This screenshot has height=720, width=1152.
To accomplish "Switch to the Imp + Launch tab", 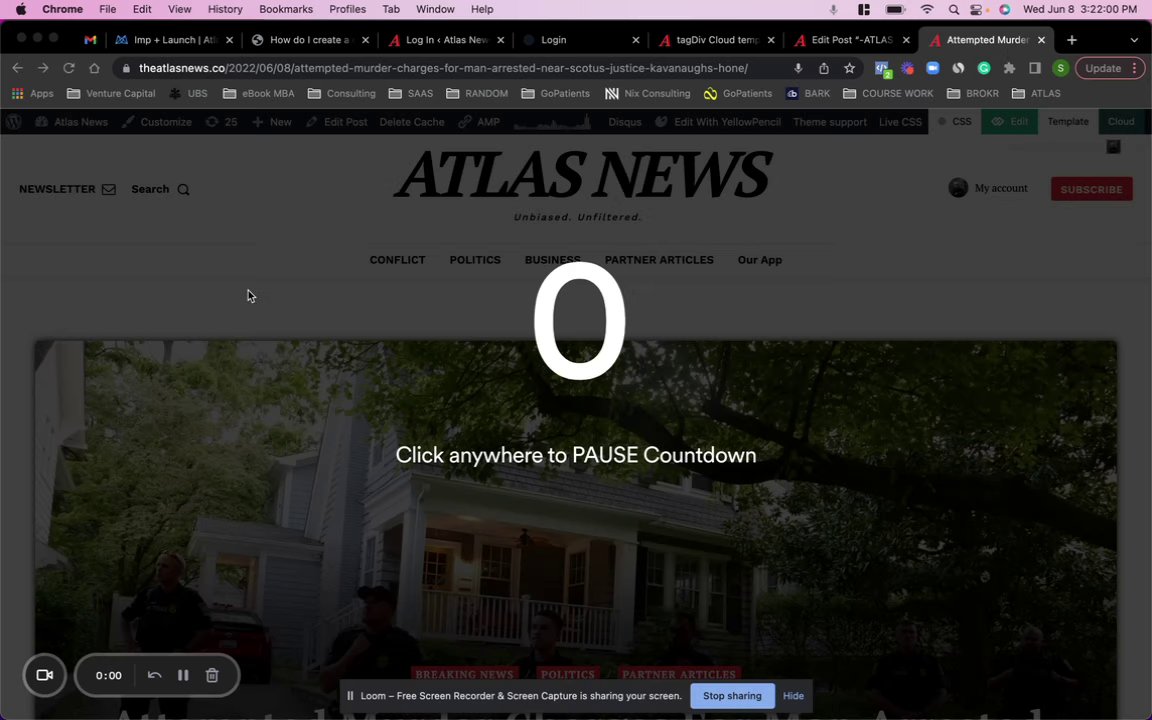I will click(175, 40).
